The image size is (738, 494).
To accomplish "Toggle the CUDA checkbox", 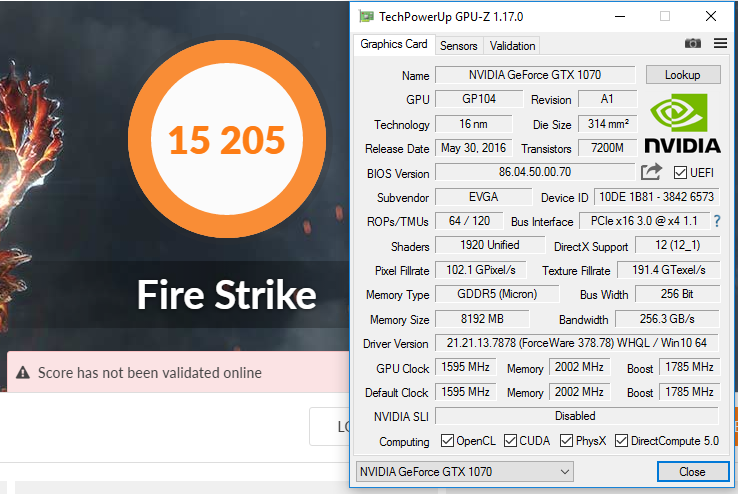I will [510, 441].
